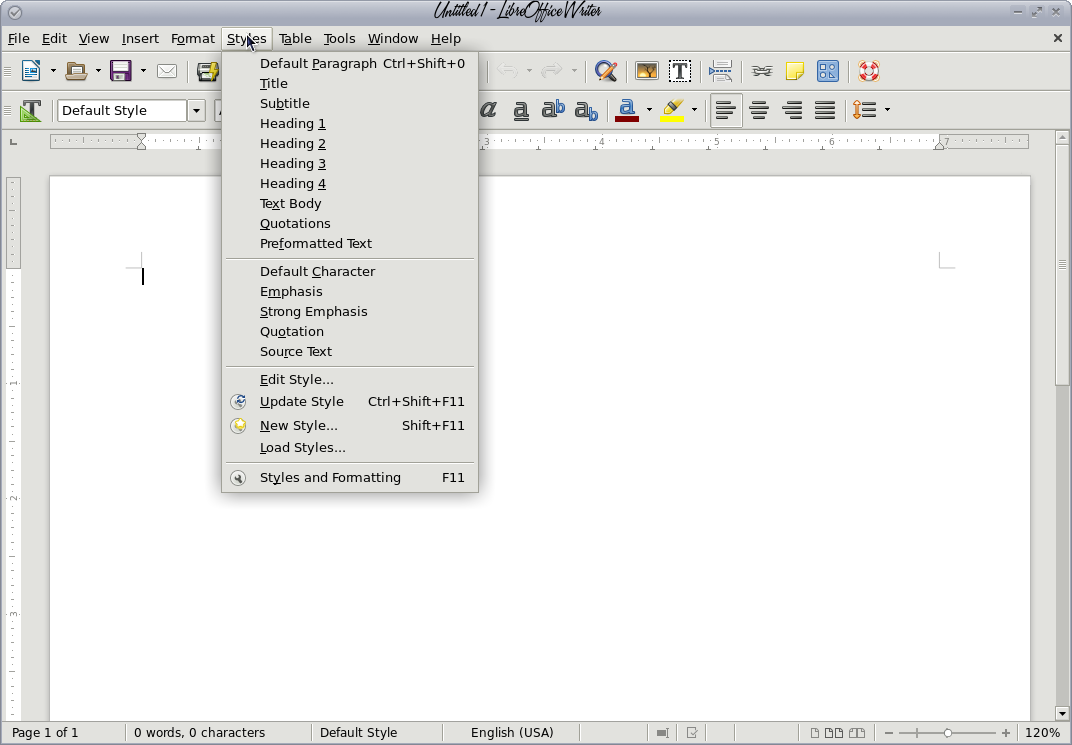Open font color dropdown arrow
The width and height of the screenshot is (1072, 745).
(649, 110)
